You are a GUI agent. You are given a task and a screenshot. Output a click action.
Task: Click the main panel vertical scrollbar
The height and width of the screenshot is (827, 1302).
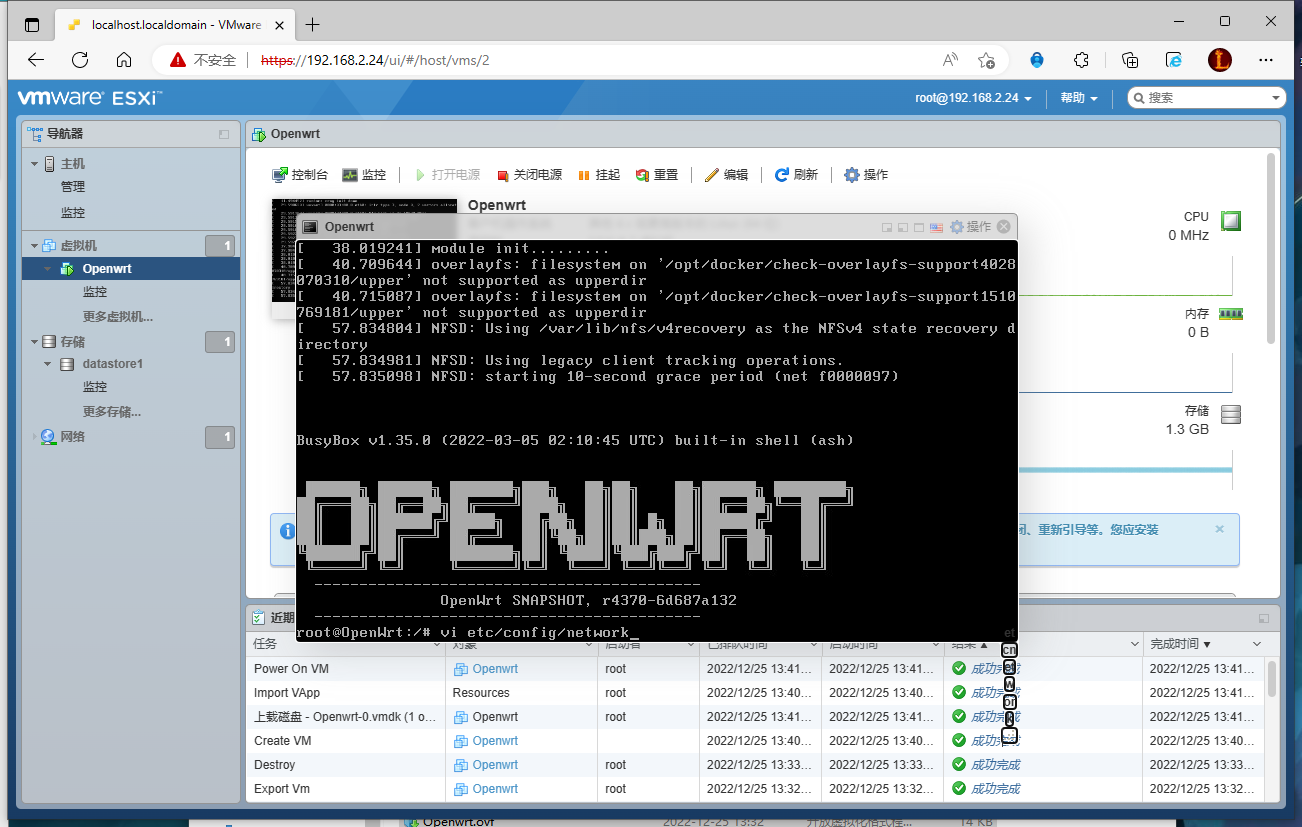tap(1272, 248)
